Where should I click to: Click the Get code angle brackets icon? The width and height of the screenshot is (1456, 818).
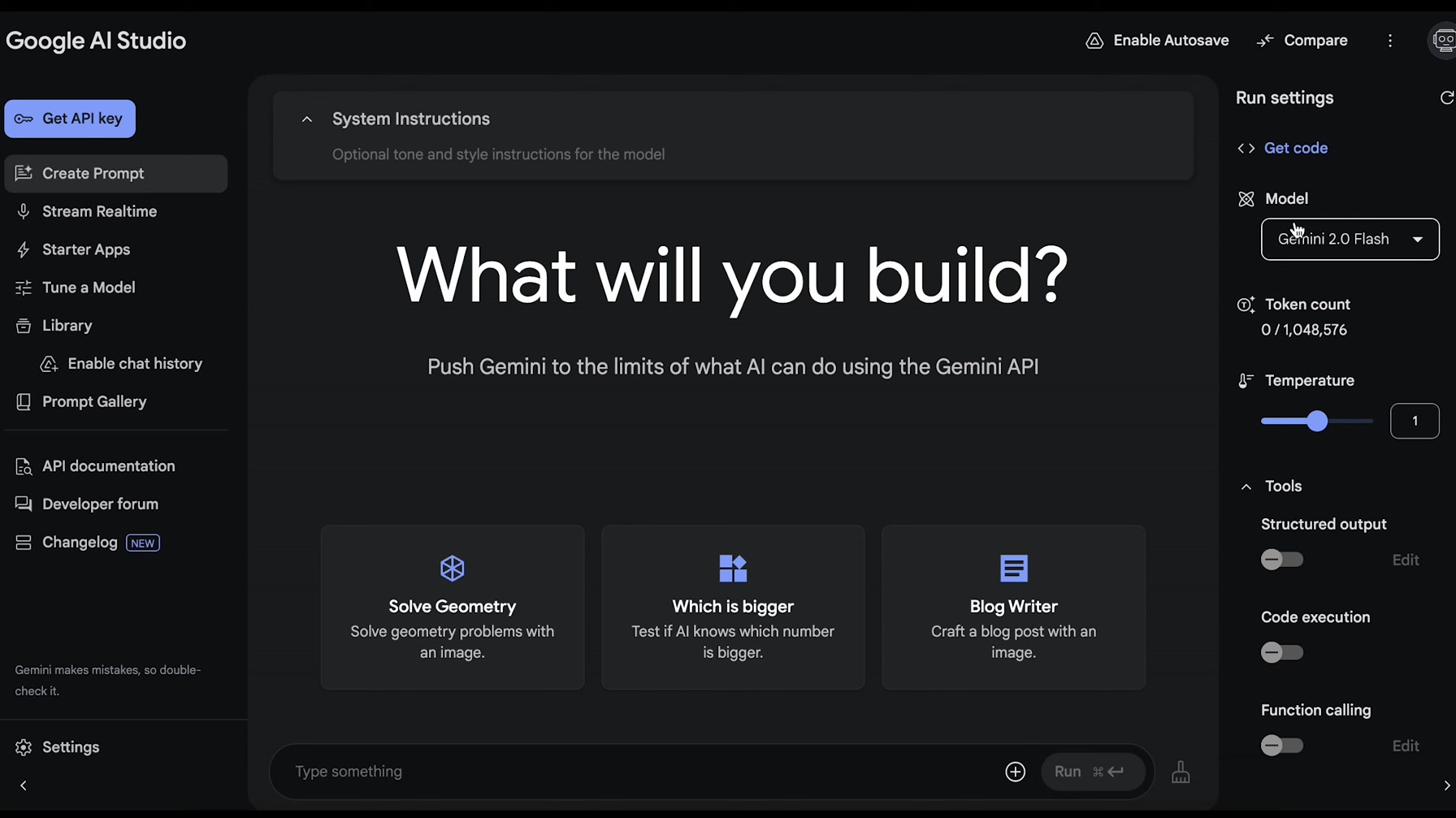(x=1246, y=148)
